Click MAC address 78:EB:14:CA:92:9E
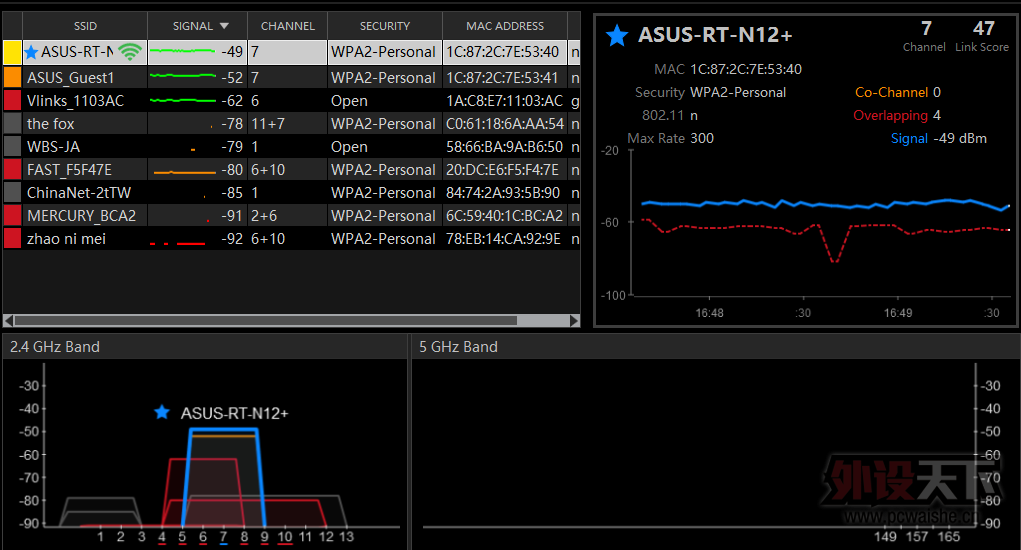The image size is (1021, 550). click(503, 238)
